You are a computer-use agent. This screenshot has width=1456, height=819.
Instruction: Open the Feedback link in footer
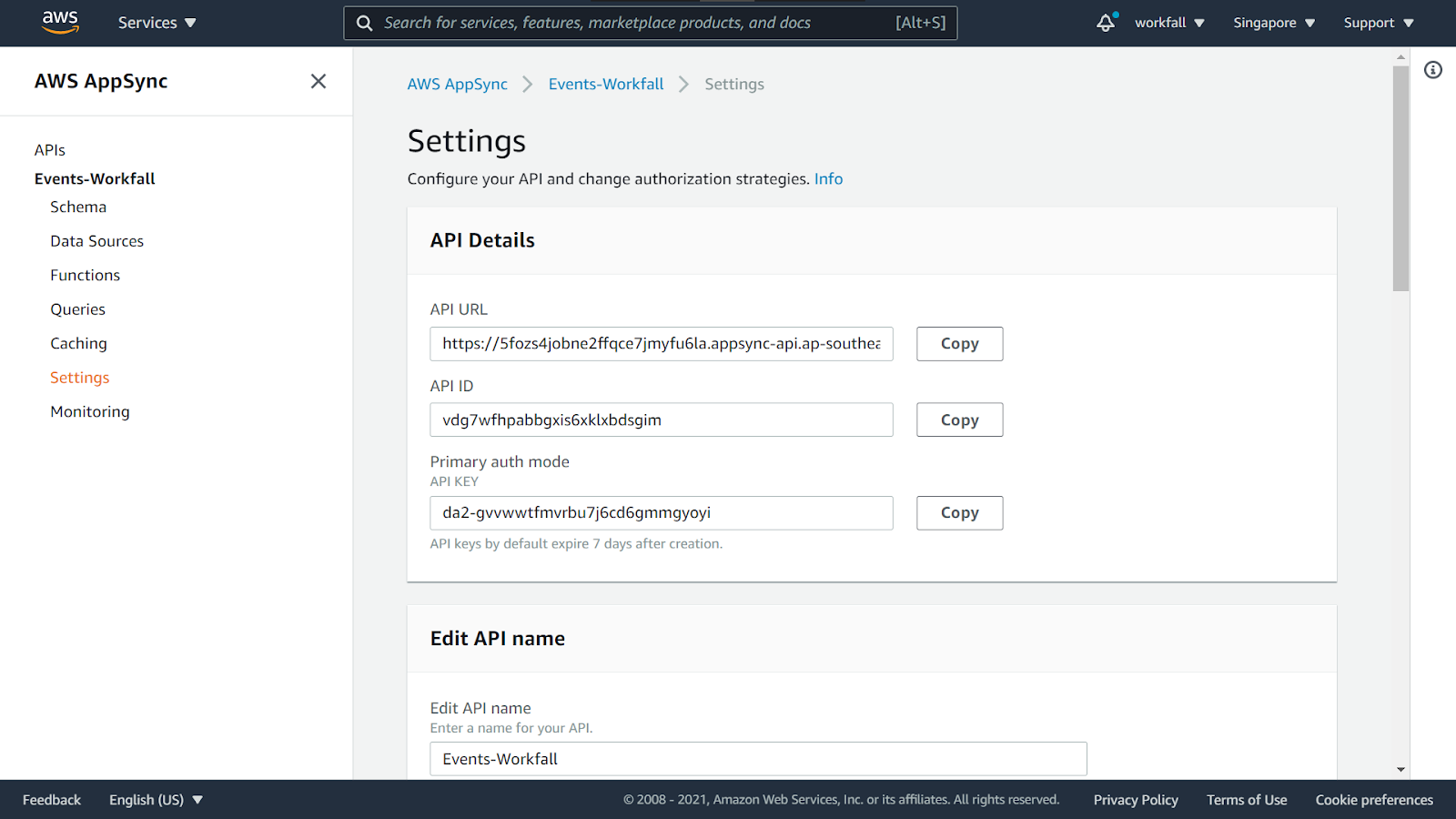[52, 800]
